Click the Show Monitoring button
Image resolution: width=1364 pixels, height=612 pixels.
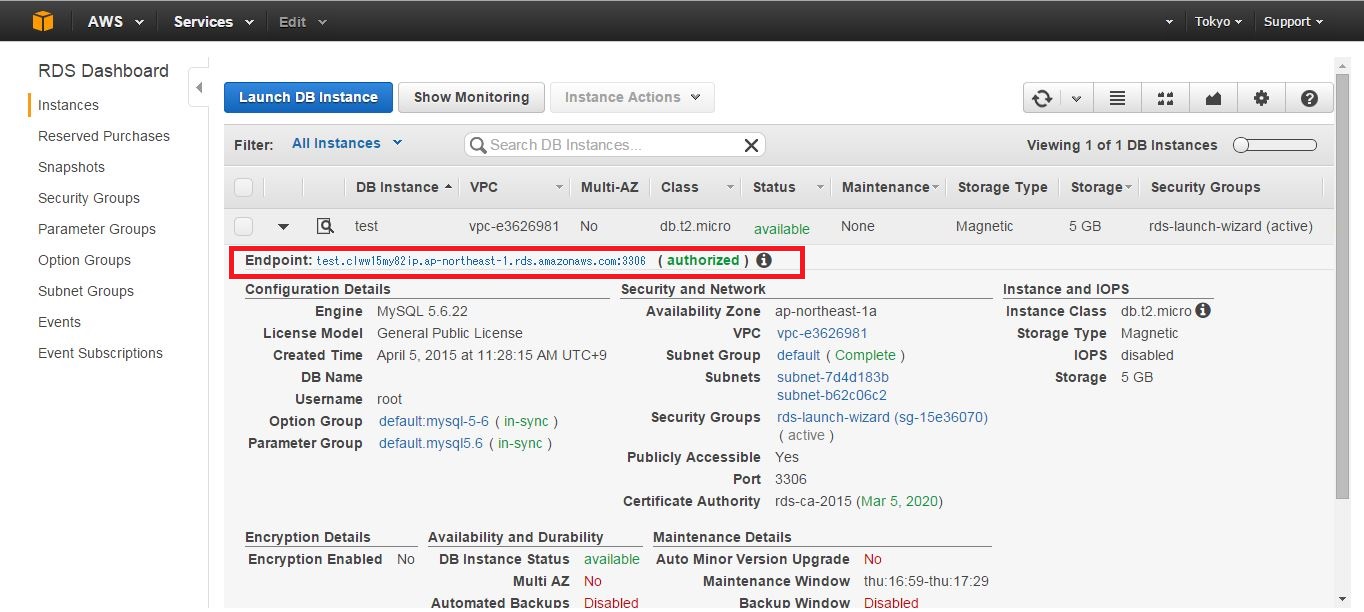(471, 97)
